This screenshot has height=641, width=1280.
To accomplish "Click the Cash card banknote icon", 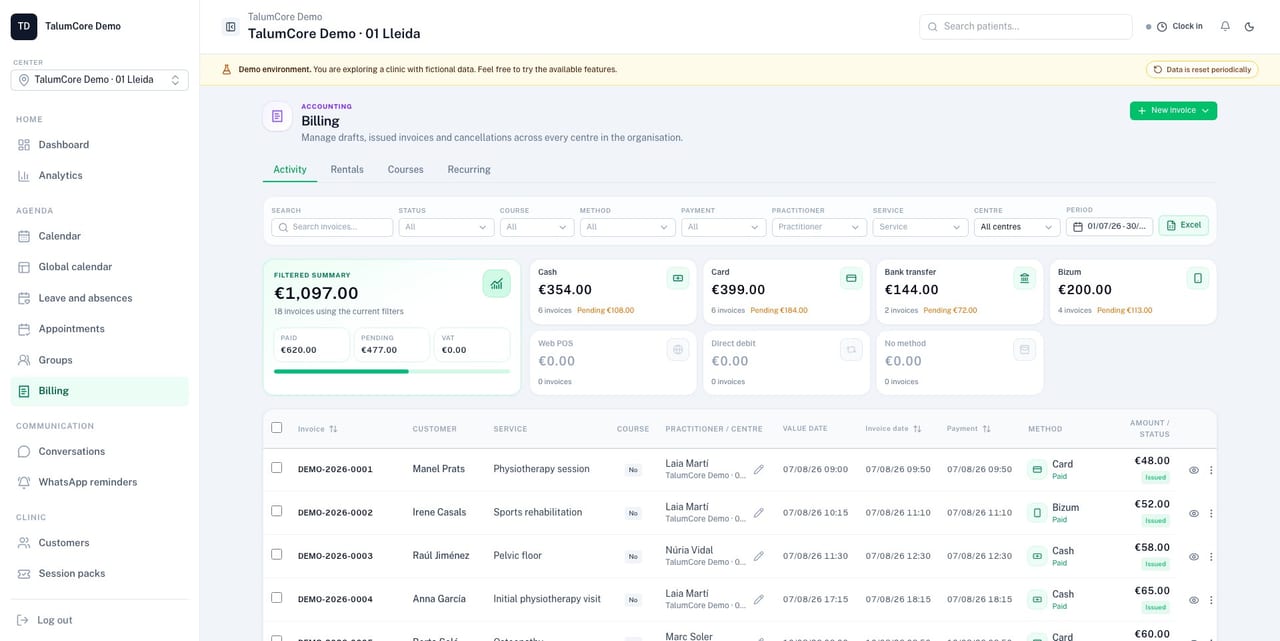I will click(x=678, y=278).
